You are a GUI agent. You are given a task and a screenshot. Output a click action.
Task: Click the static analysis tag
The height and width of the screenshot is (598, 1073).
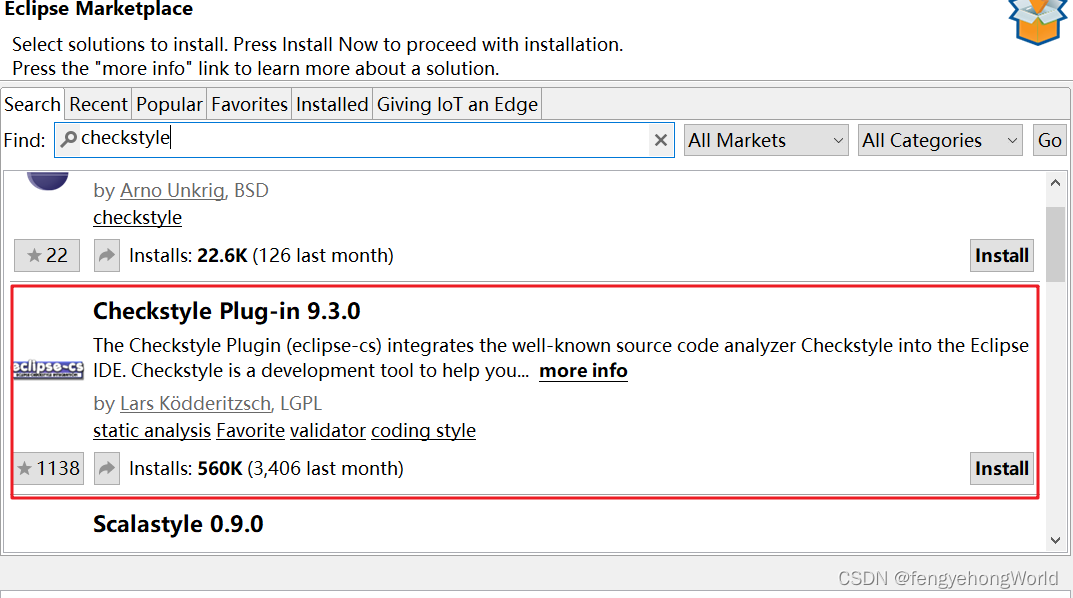point(152,430)
